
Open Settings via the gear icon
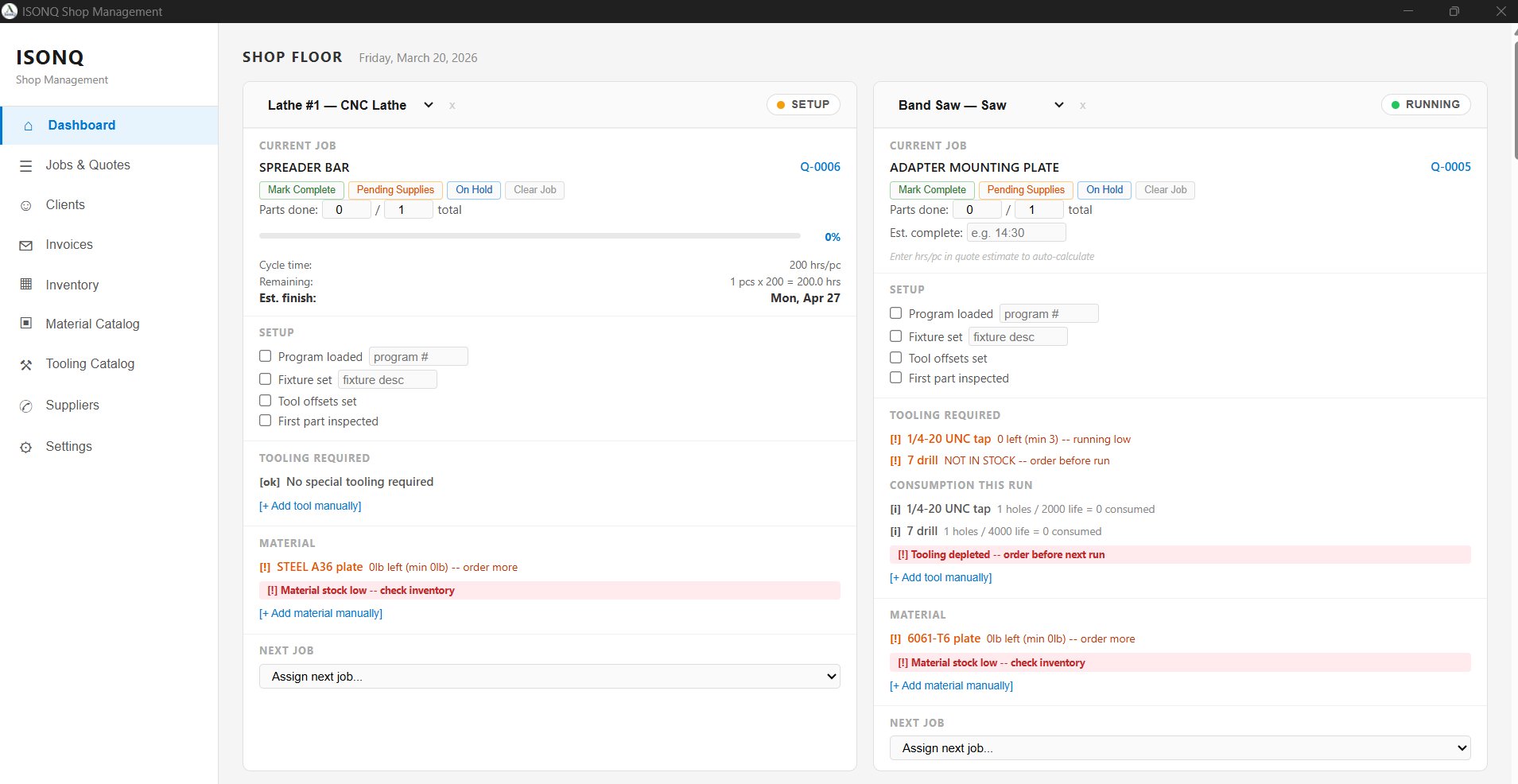pos(26,447)
